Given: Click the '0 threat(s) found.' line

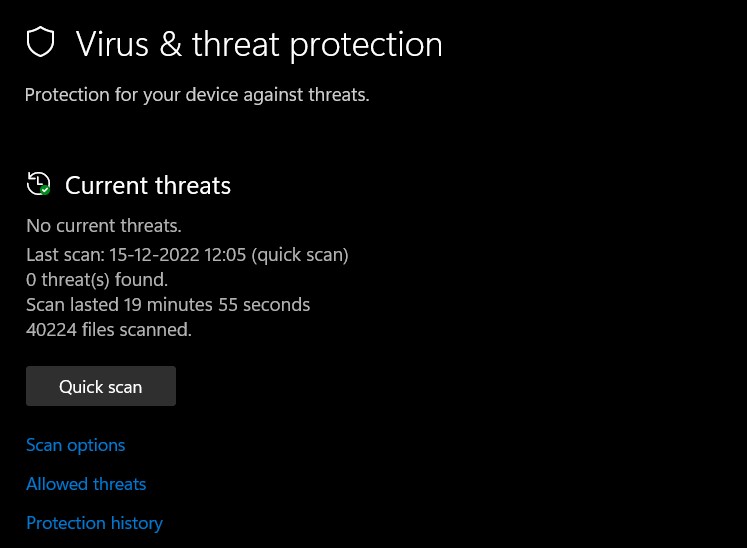Looking at the screenshot, I should point(97,280).
